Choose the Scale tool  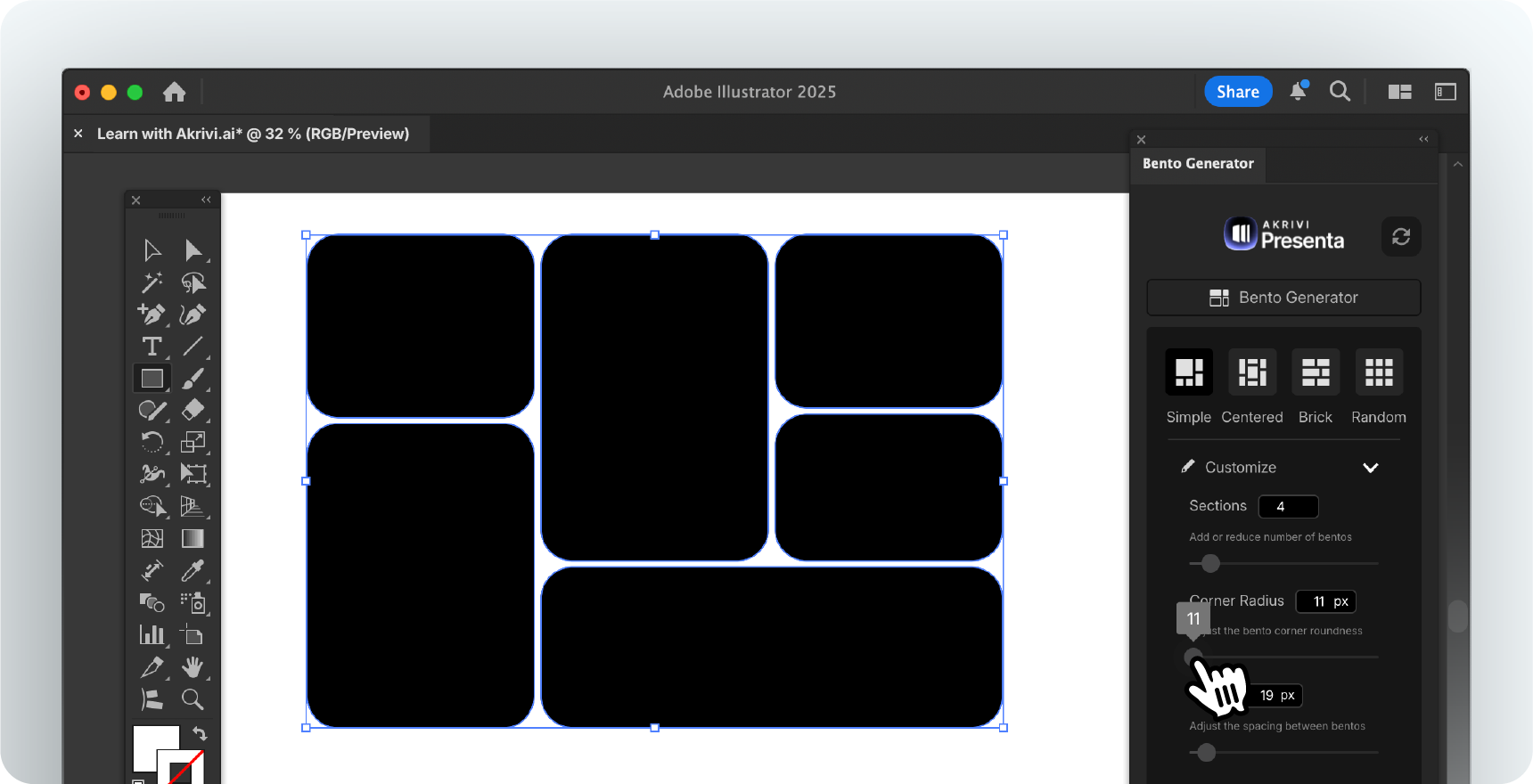coord(193,443)
